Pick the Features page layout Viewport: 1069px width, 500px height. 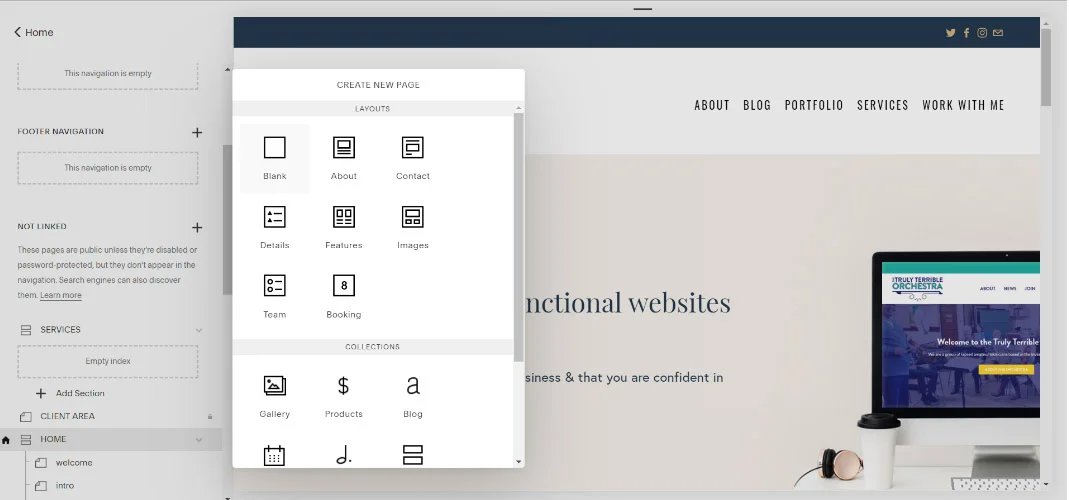pos(344,227)
